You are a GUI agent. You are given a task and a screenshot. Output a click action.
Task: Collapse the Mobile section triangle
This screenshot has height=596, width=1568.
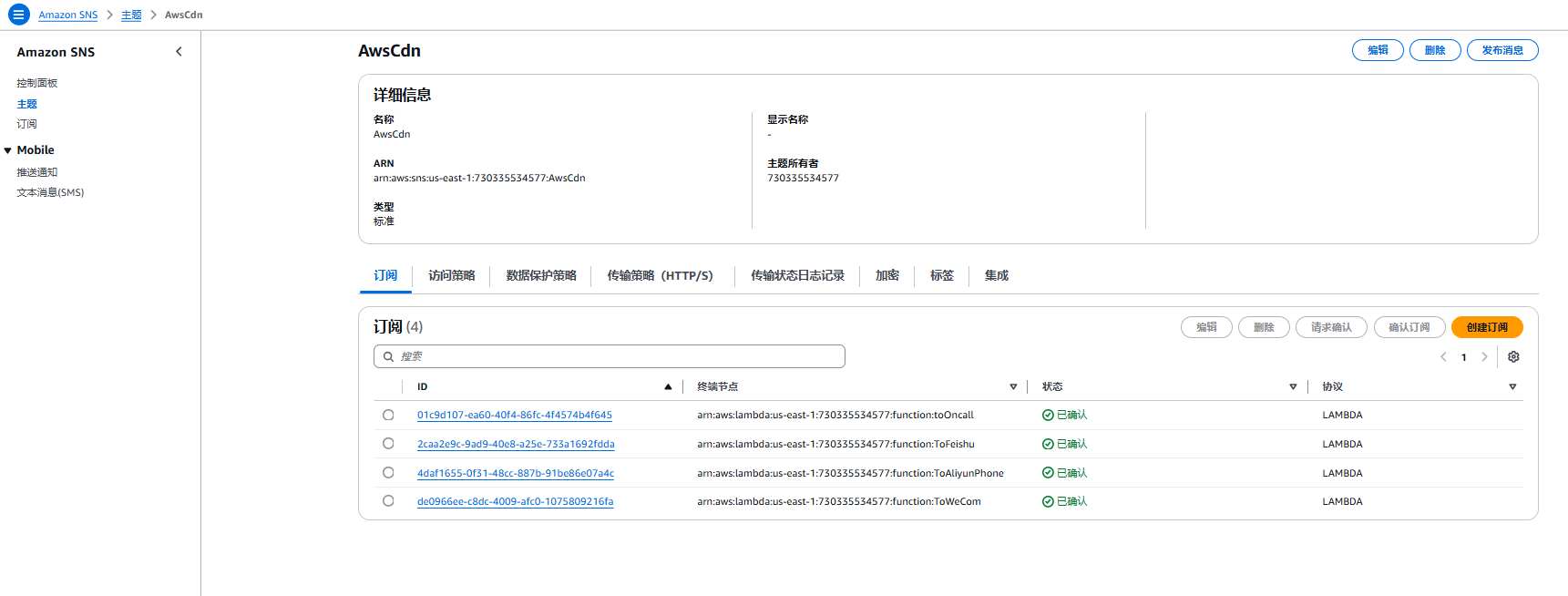coord(8,150)
